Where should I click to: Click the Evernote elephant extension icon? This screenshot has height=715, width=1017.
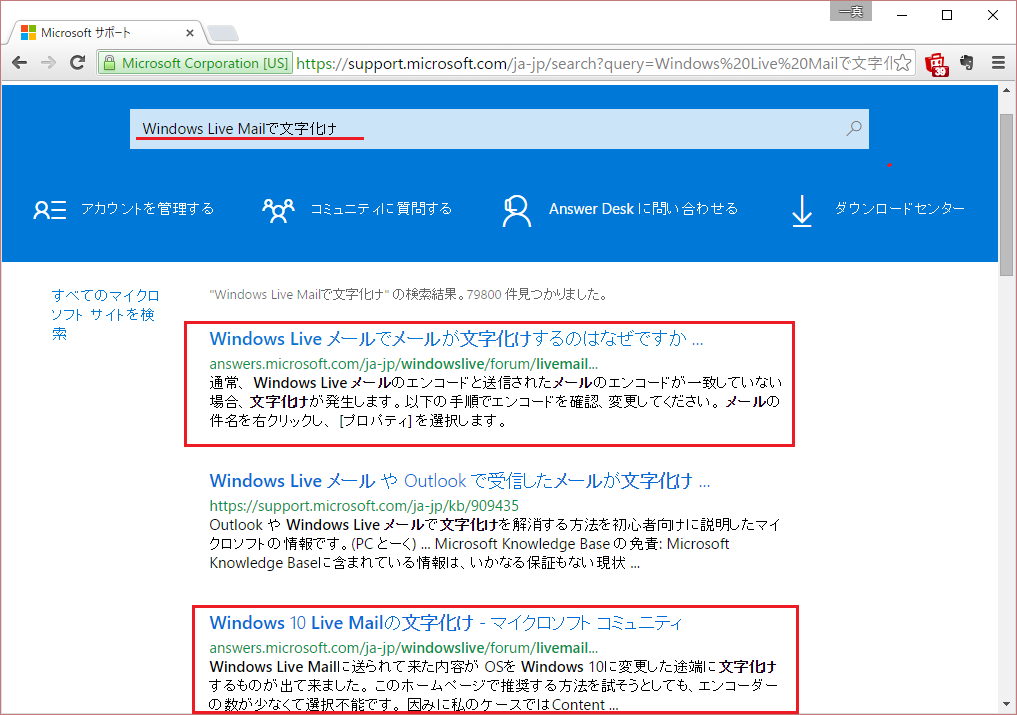coord(967,63)
